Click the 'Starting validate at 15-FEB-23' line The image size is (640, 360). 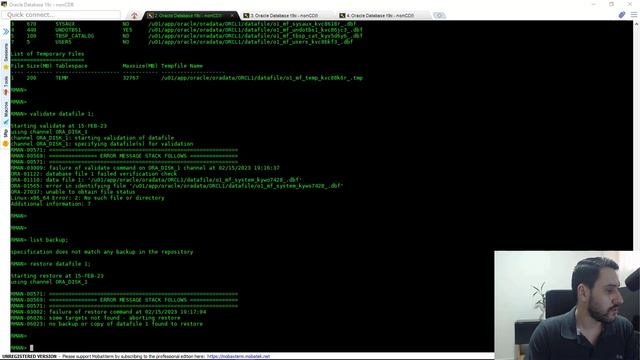tap(58, 126)
